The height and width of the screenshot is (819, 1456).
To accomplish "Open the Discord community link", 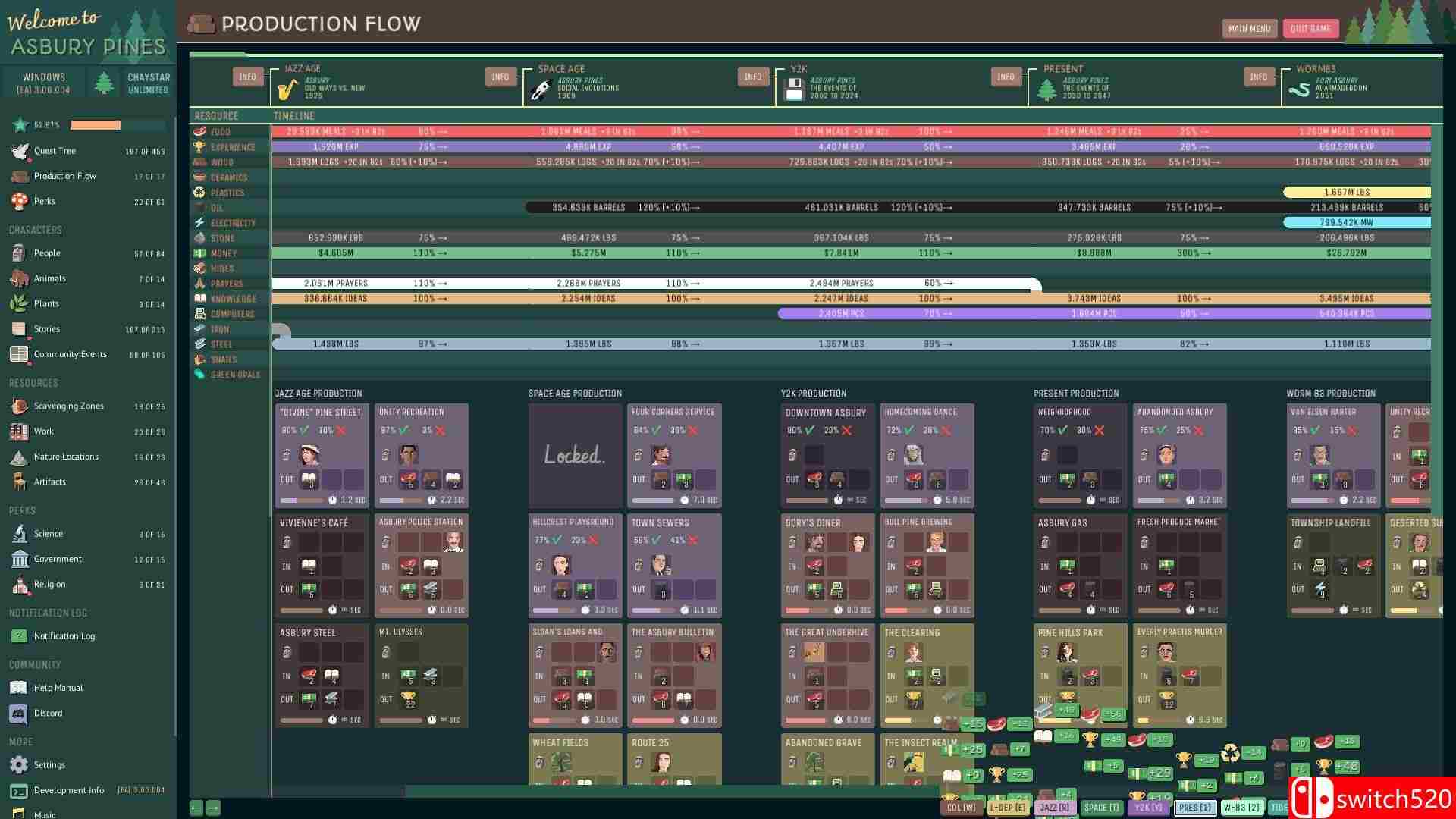I will (x=48, y=714).
